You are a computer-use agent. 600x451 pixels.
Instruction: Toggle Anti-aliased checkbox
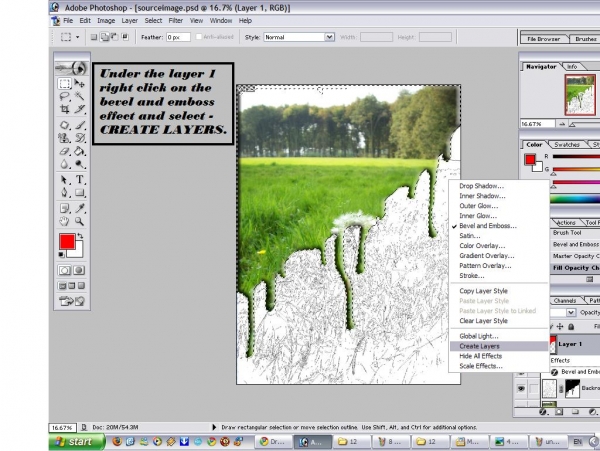point(199,37)
